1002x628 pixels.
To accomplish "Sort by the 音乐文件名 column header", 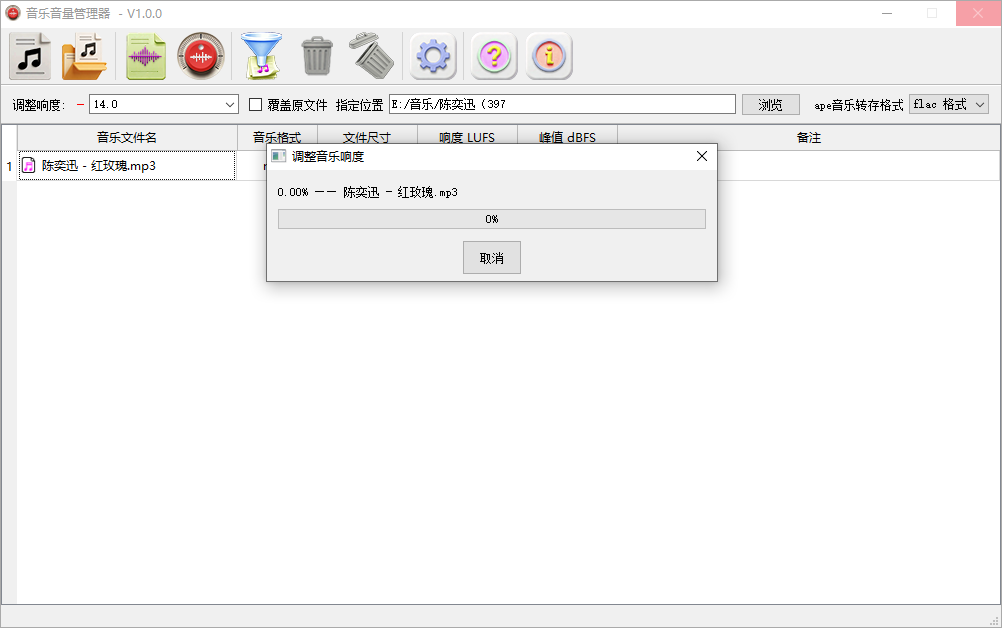I will point(127,137).
